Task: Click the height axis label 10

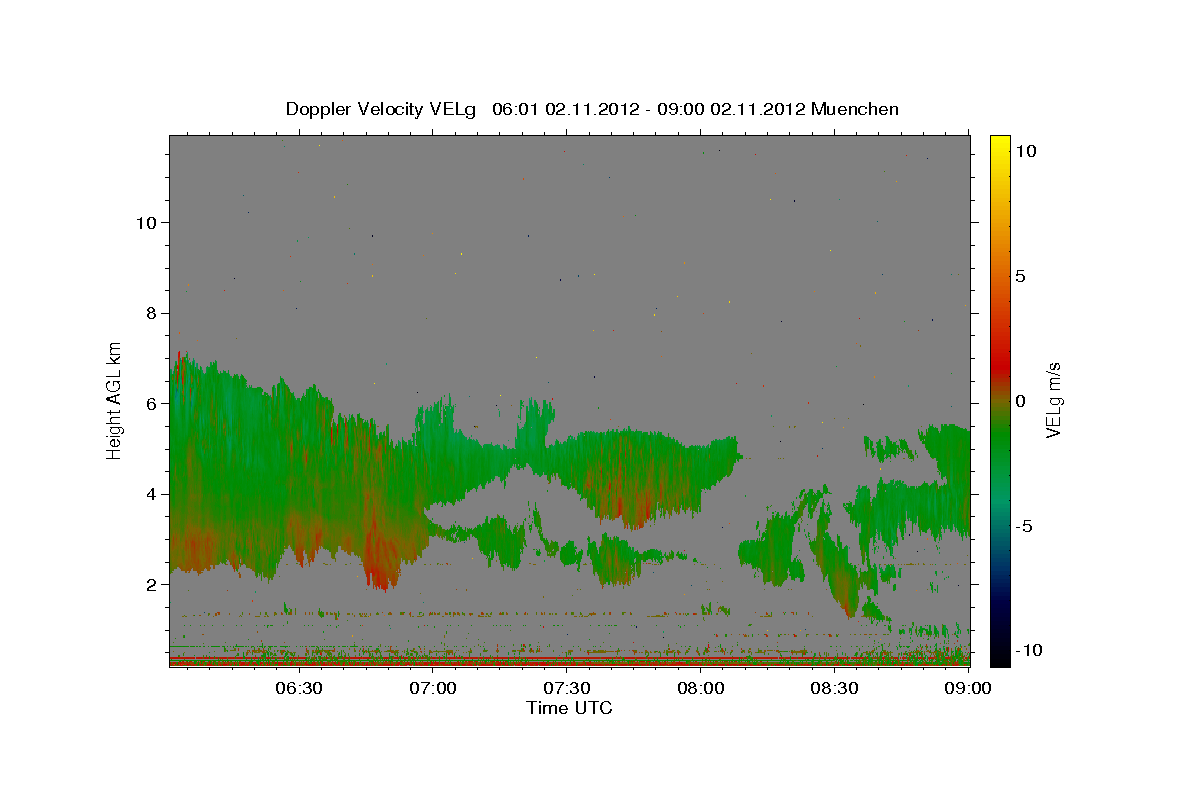Action: (145, 222)
